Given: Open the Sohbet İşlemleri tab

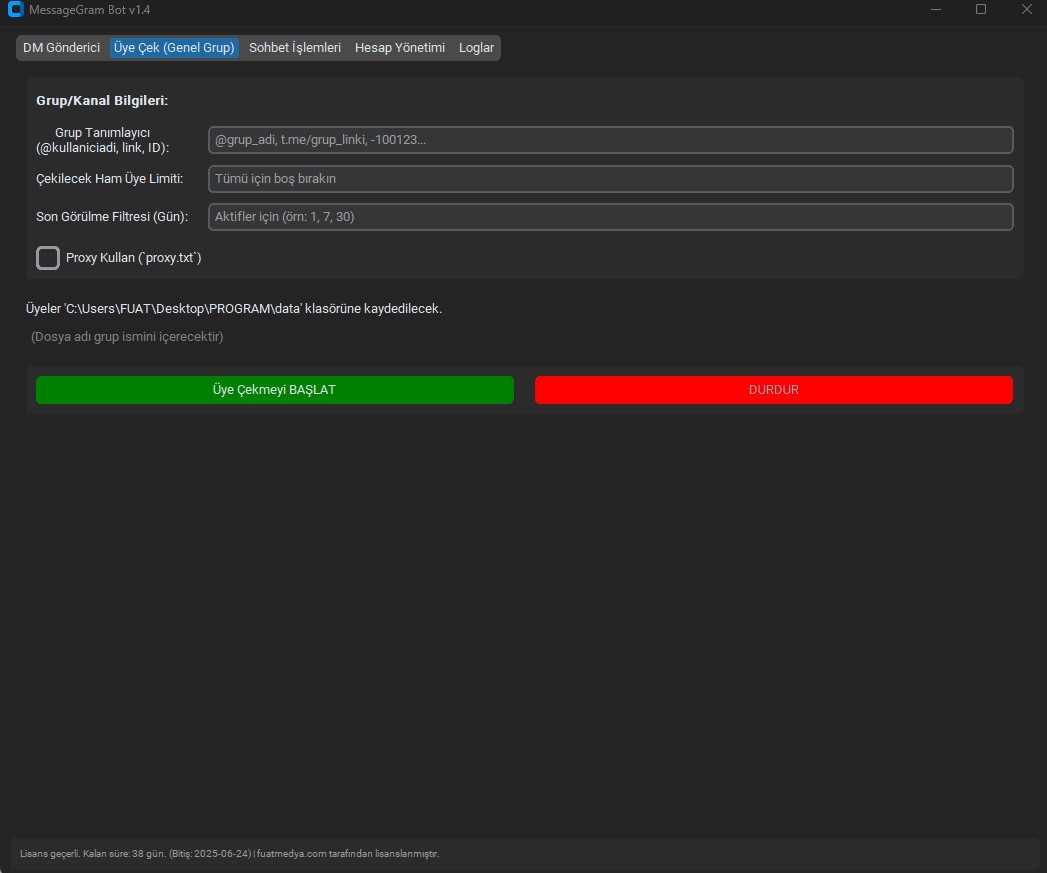Looking at the screenshot, I should click(295, 48).
